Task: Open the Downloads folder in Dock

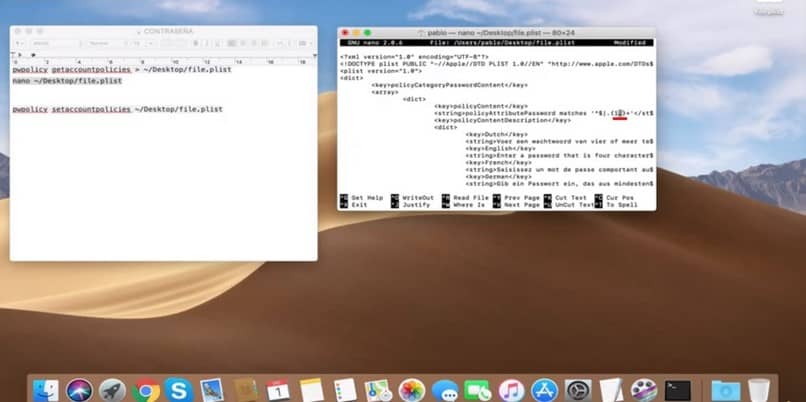Action: coord(726,391)
